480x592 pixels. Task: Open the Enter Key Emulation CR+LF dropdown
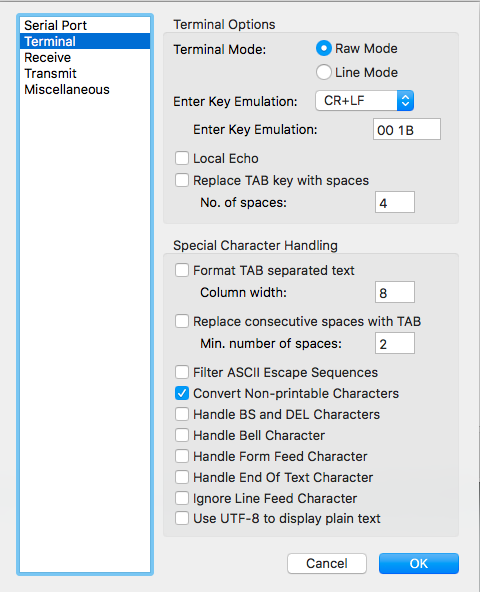(364, 100)
